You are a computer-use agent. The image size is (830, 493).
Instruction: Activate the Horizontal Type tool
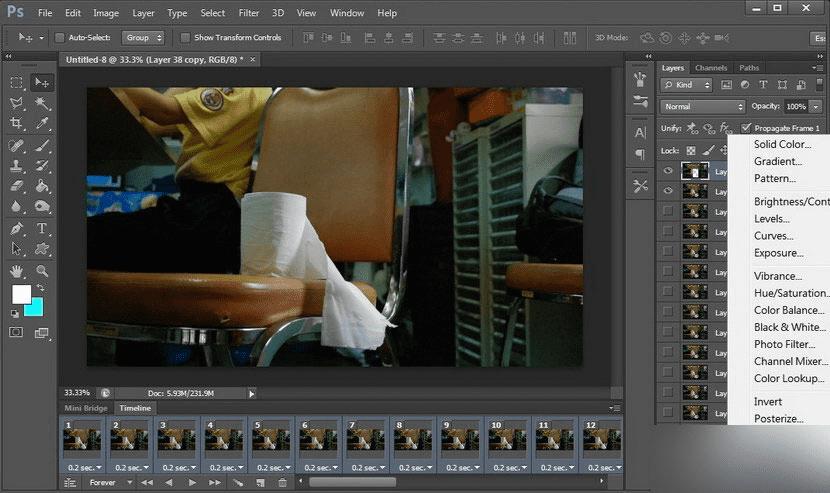(x=42, y=228)
